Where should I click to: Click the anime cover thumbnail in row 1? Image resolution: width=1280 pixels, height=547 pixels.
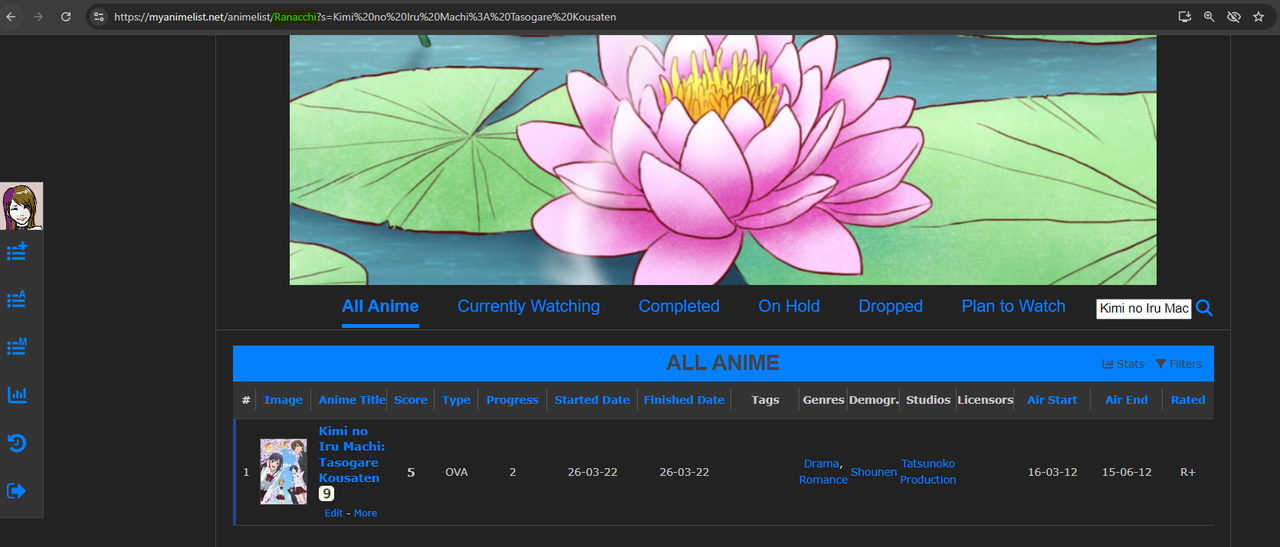[284, 471]
